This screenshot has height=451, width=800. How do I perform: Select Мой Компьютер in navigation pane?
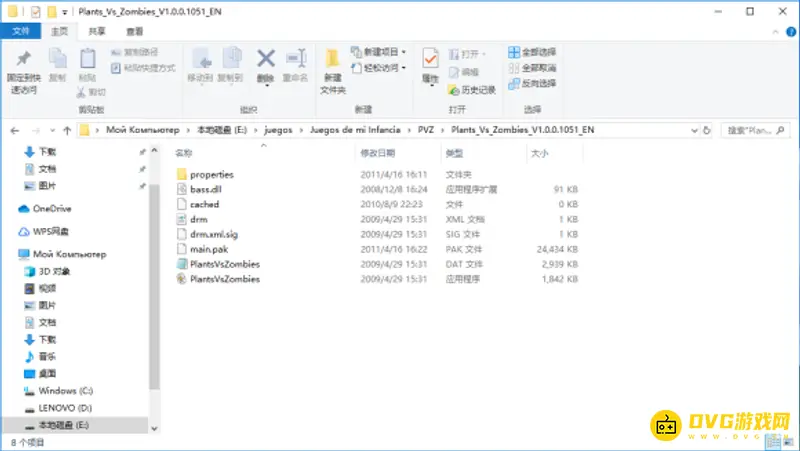(62, 254)
